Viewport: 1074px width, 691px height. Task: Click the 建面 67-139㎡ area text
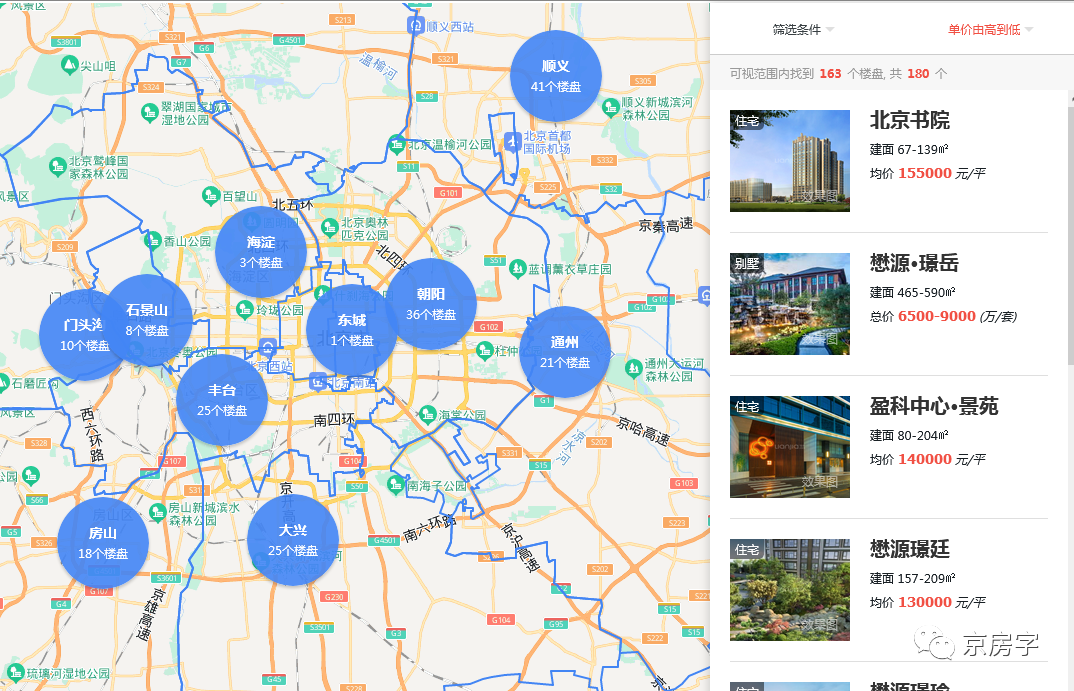(x=909, y=149)
